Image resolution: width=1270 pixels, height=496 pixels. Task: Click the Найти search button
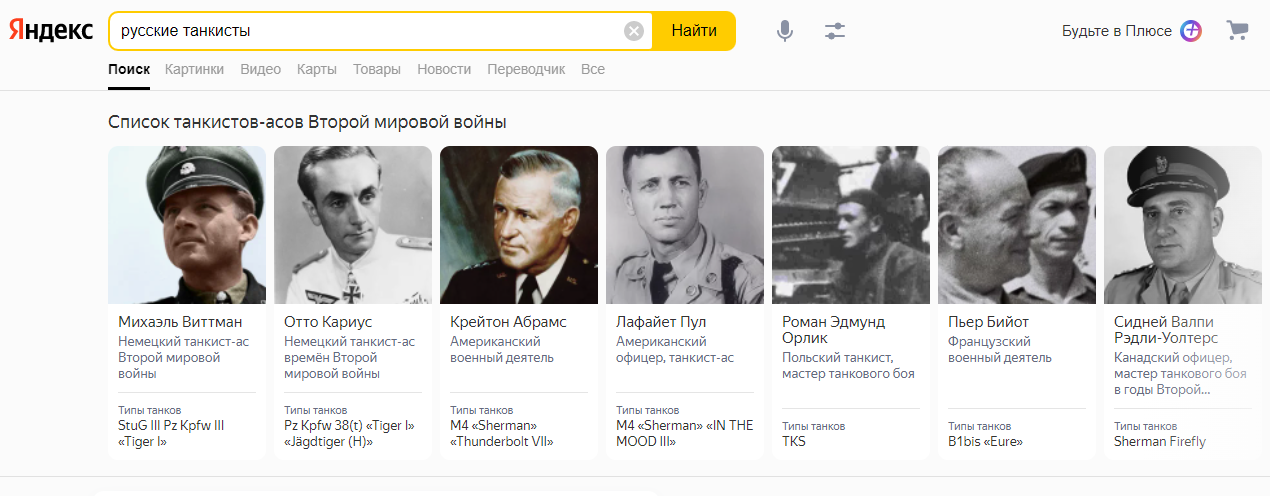(694, 31)
